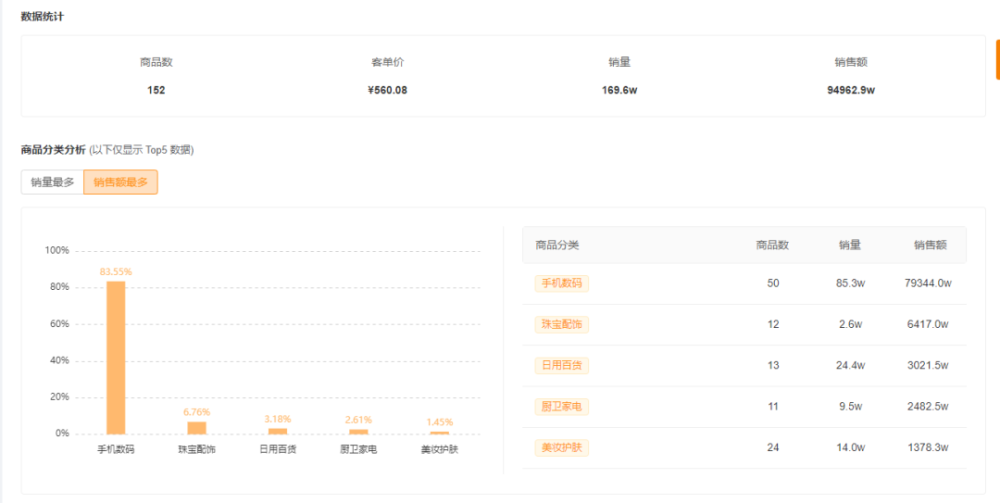
Task: Click the 169.6w total sales volume
Action: pyautogui.click(x=619, y=91)
